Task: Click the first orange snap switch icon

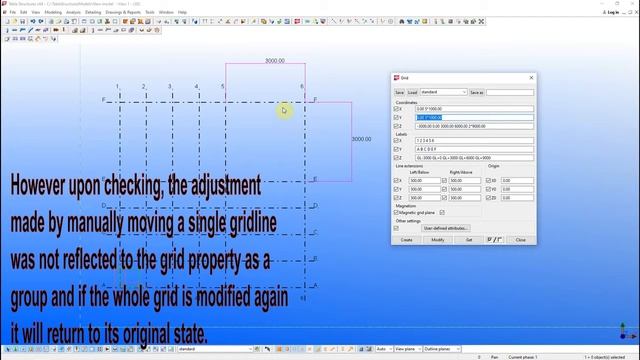Action: [x=279, y=349]
